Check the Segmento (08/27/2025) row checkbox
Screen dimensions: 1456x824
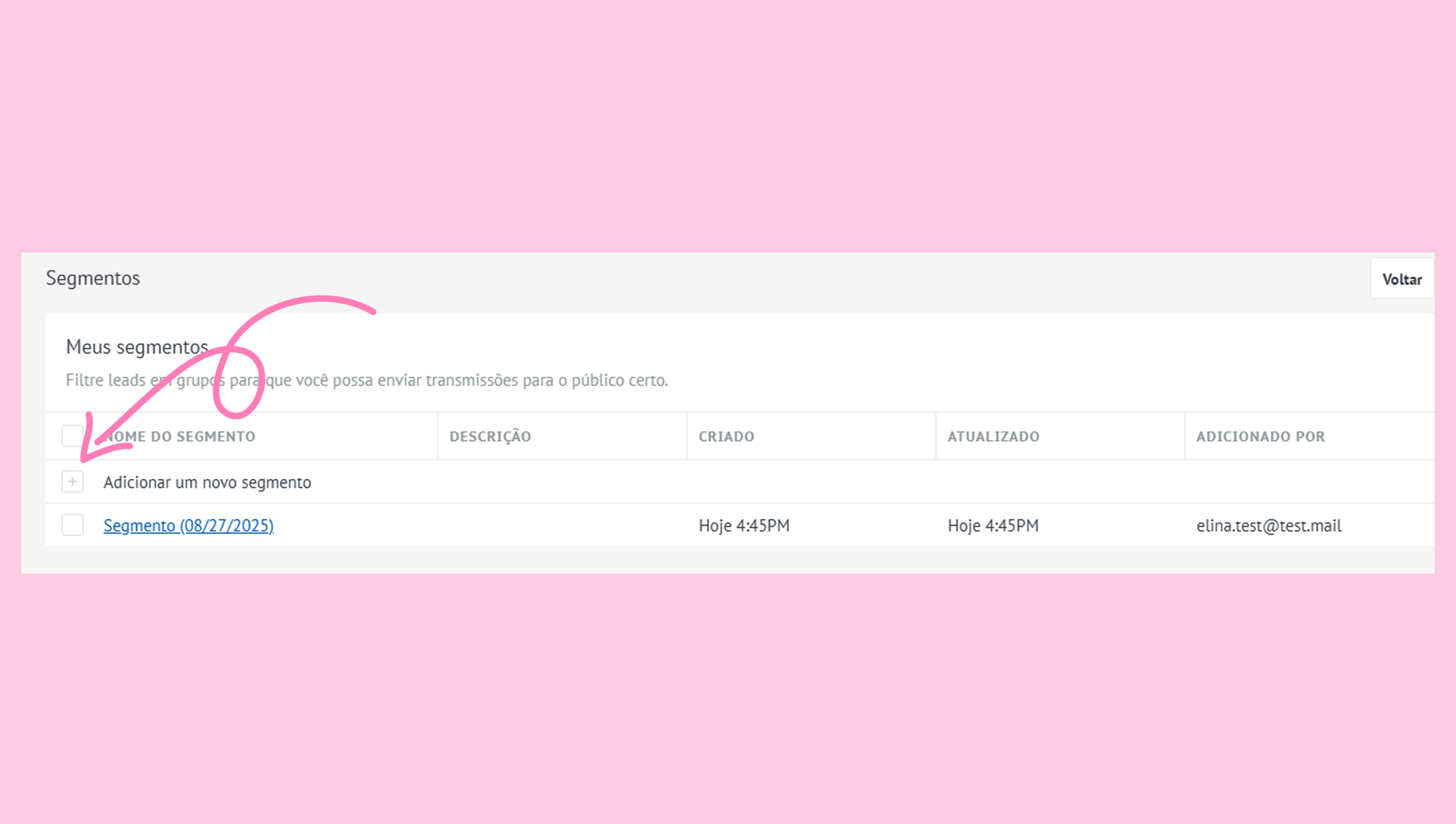[72, 525]
